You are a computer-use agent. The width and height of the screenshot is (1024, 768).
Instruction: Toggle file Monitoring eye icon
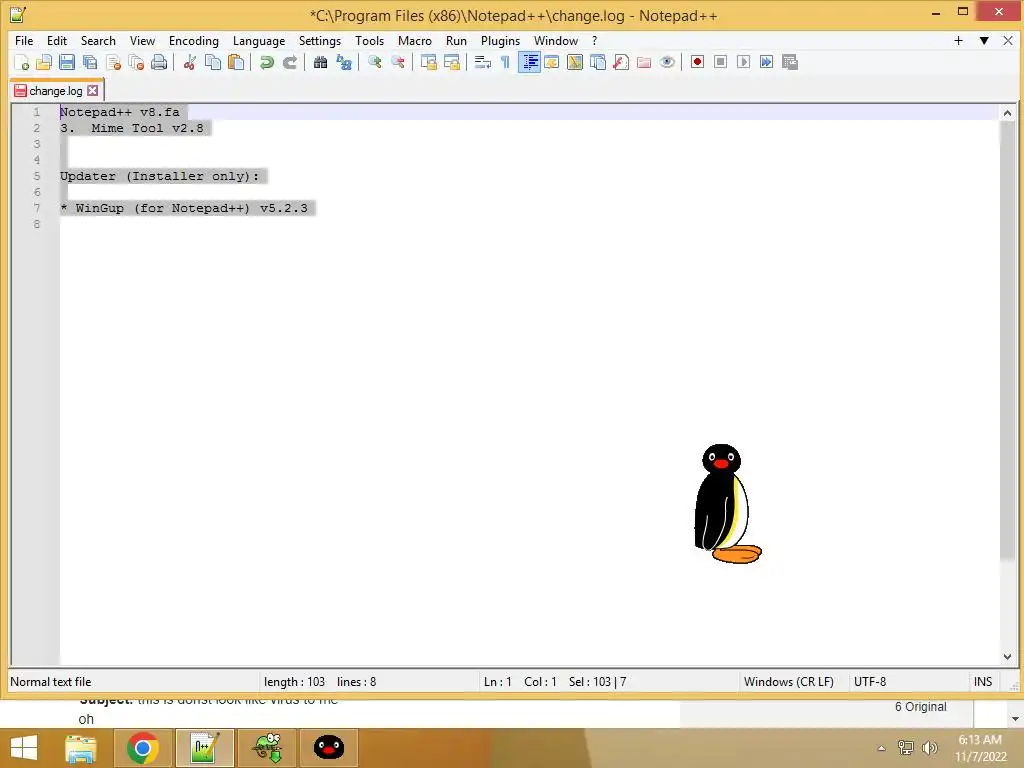667,62
